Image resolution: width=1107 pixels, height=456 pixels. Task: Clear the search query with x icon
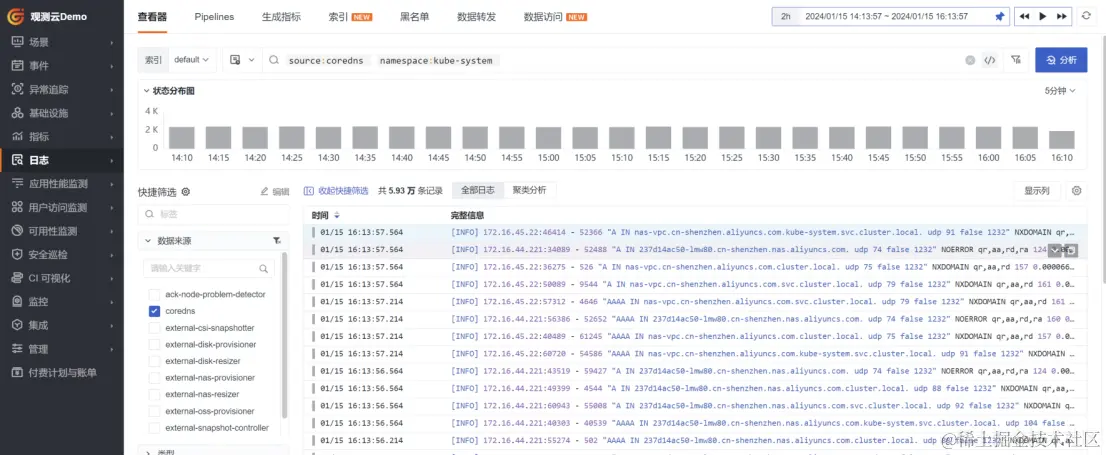click(970, 60)
